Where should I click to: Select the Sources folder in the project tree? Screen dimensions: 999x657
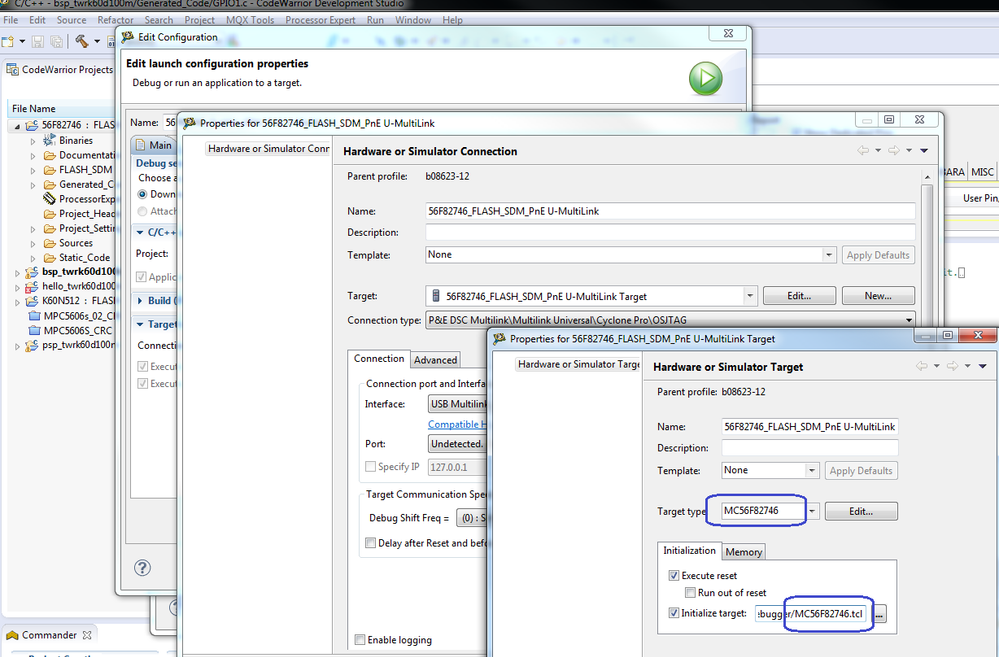(76, 243)
